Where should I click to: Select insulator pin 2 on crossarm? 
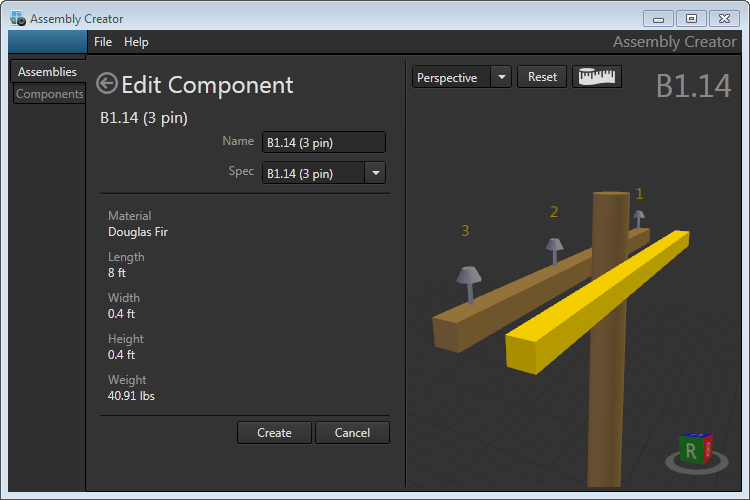(x=553, y=247)
